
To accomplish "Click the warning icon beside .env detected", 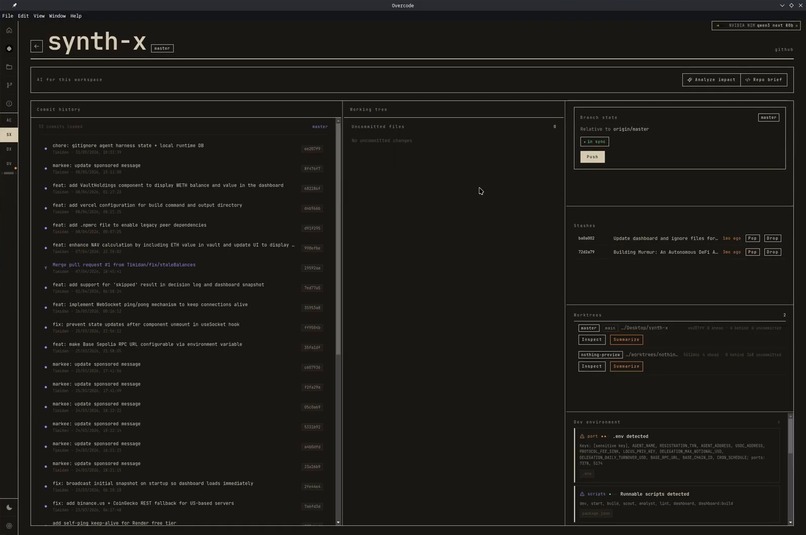I will click(582, 436).
